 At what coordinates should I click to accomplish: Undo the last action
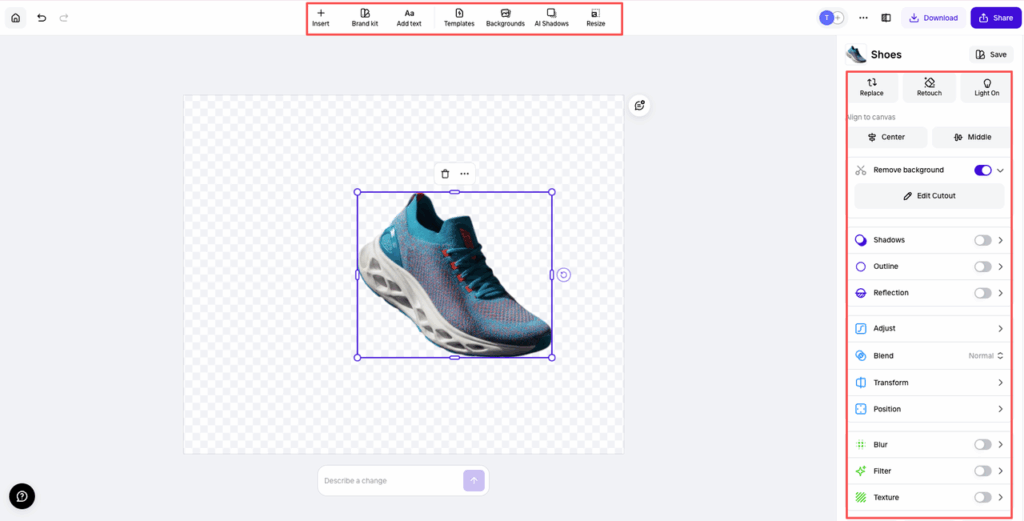point(42,18)
